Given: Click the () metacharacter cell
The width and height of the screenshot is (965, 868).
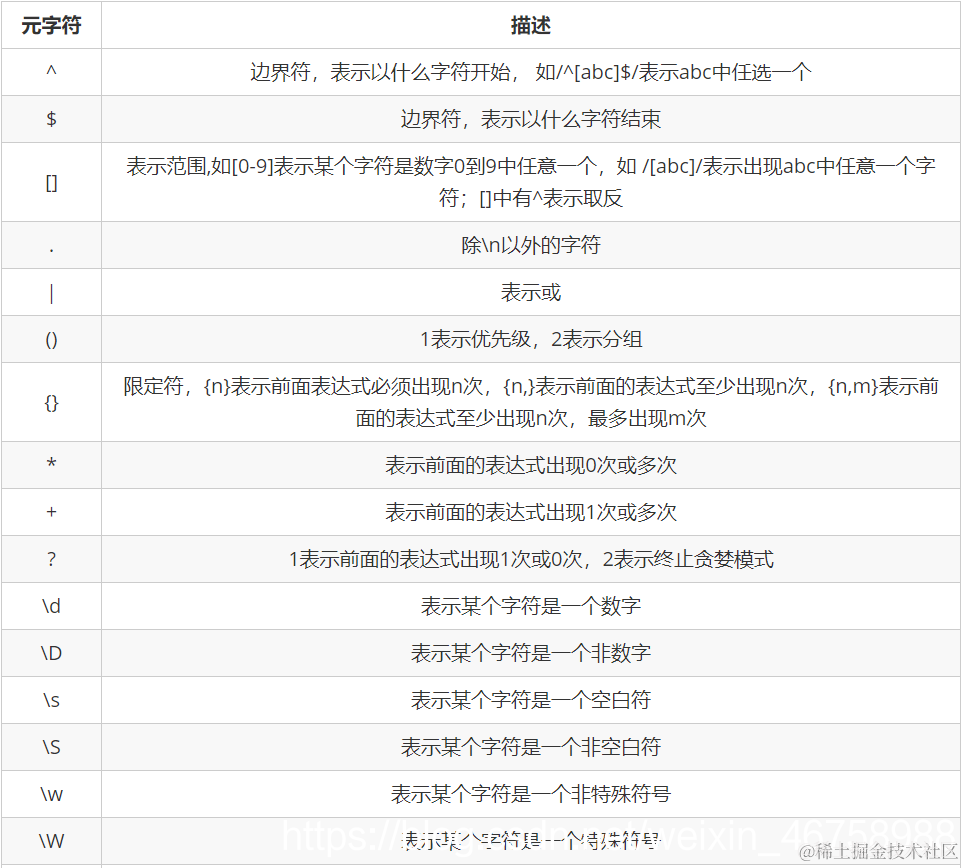Looking at the screenshot, I should point(52,340).
